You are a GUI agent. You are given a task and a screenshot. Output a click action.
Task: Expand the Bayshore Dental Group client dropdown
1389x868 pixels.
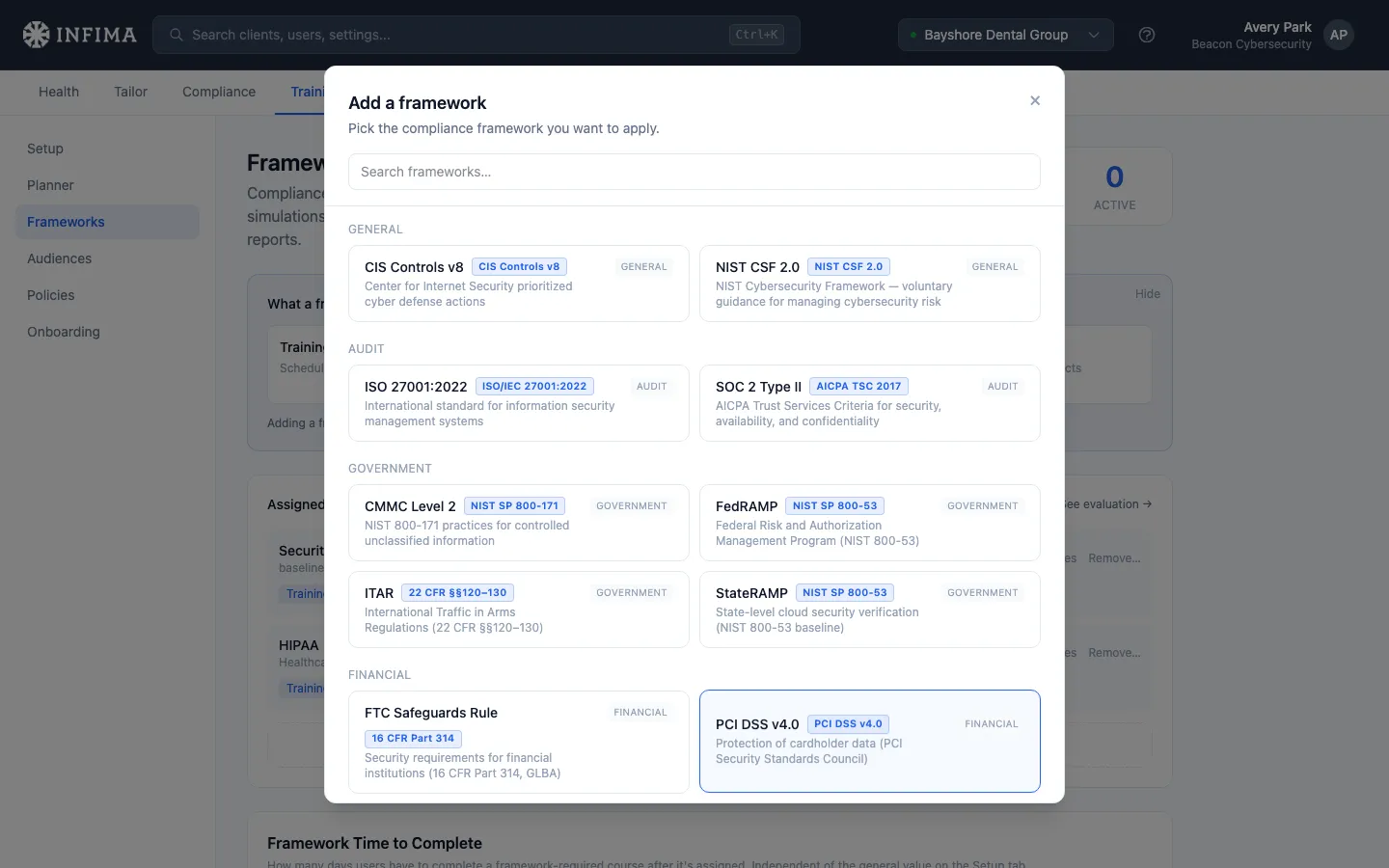coord(1006,35)
